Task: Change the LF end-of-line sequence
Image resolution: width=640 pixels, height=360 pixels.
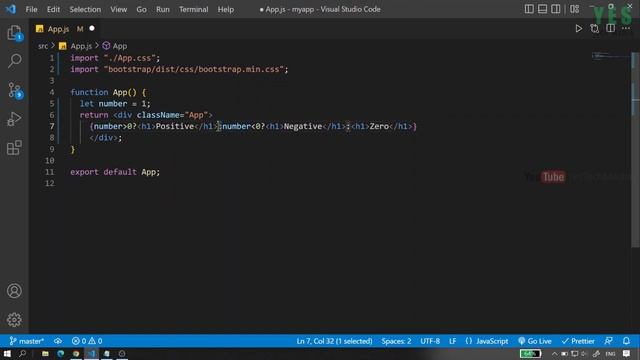Action: pyautogui.click(x=452, y=341)
